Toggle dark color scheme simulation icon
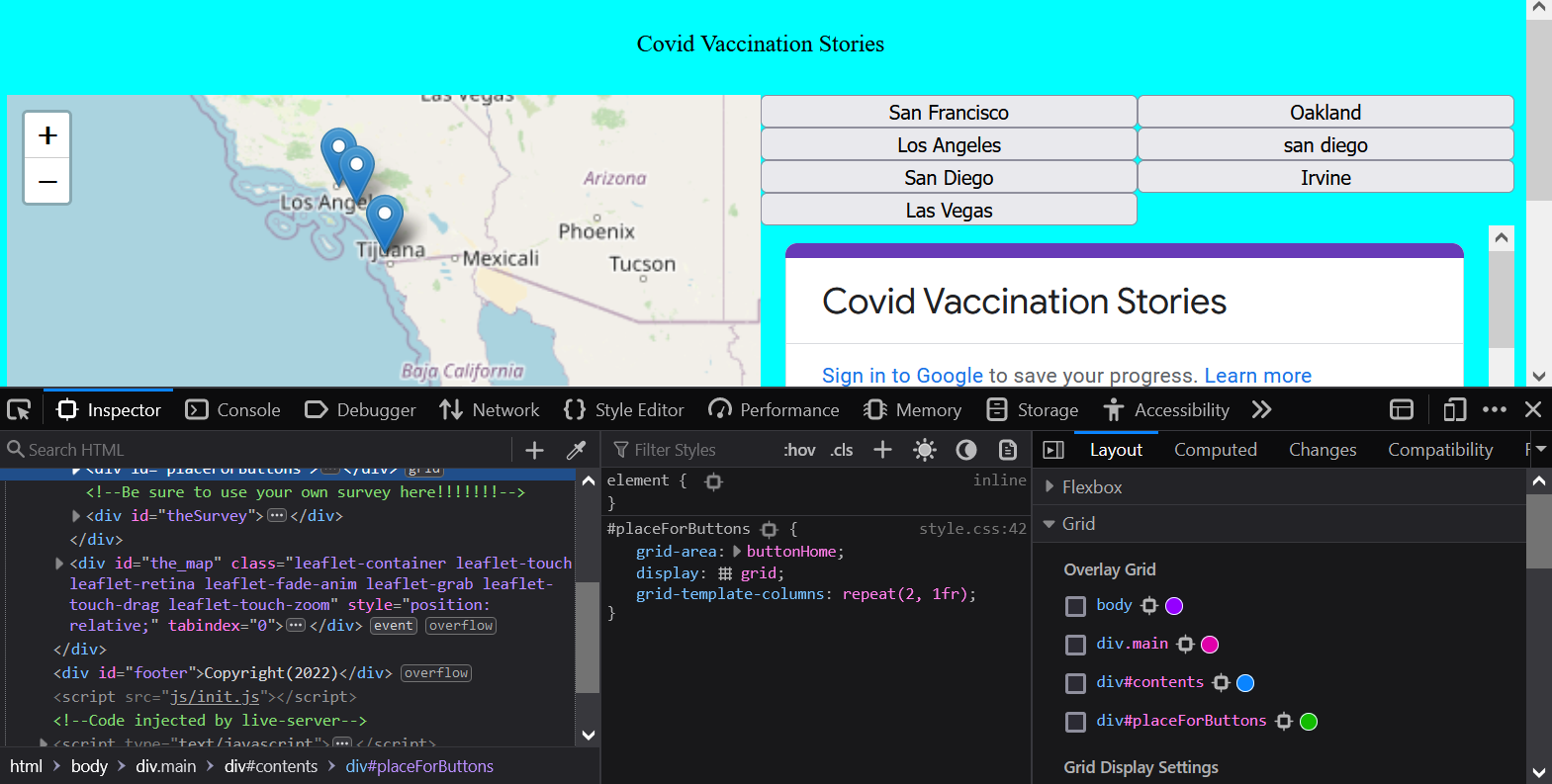 pyautogui.click(x=966, y=450)
